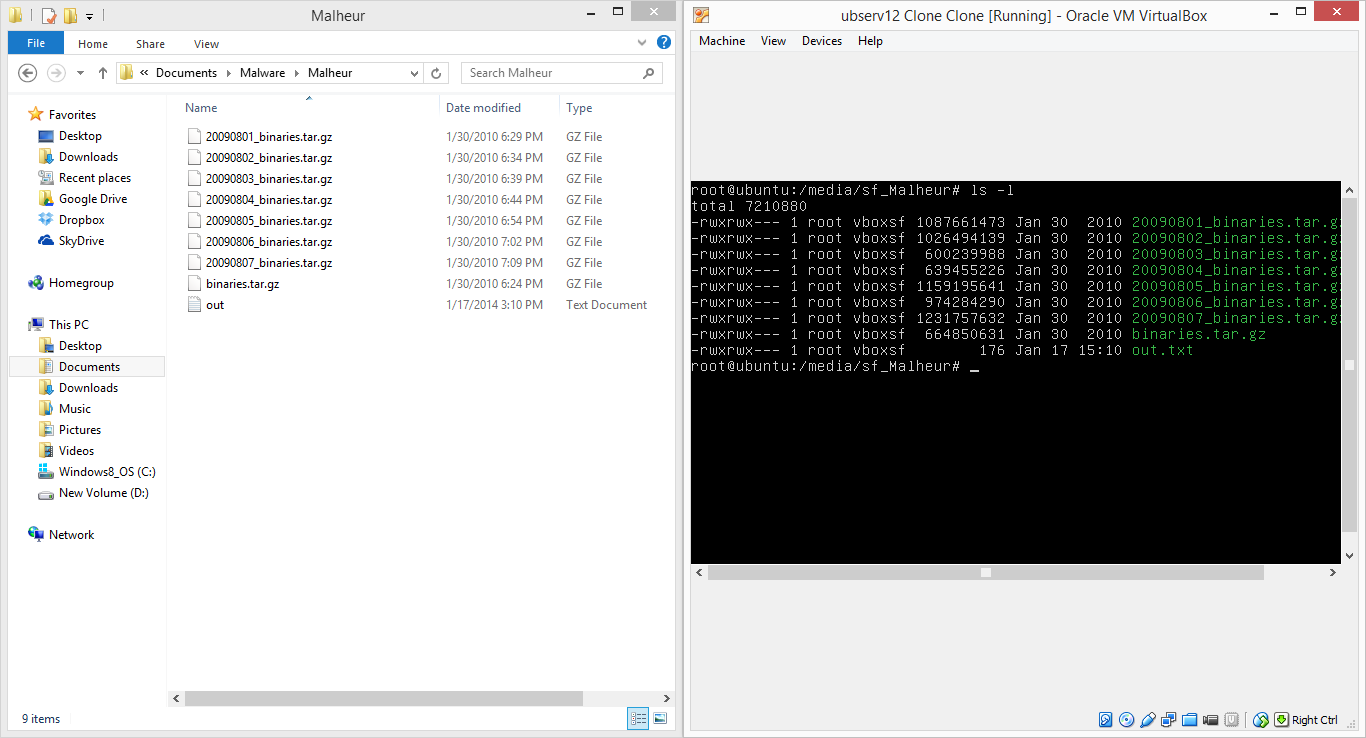Click the hard disk activity icon in VirtualBox
The image size is (1366, 738).
tap(1106, 719)
